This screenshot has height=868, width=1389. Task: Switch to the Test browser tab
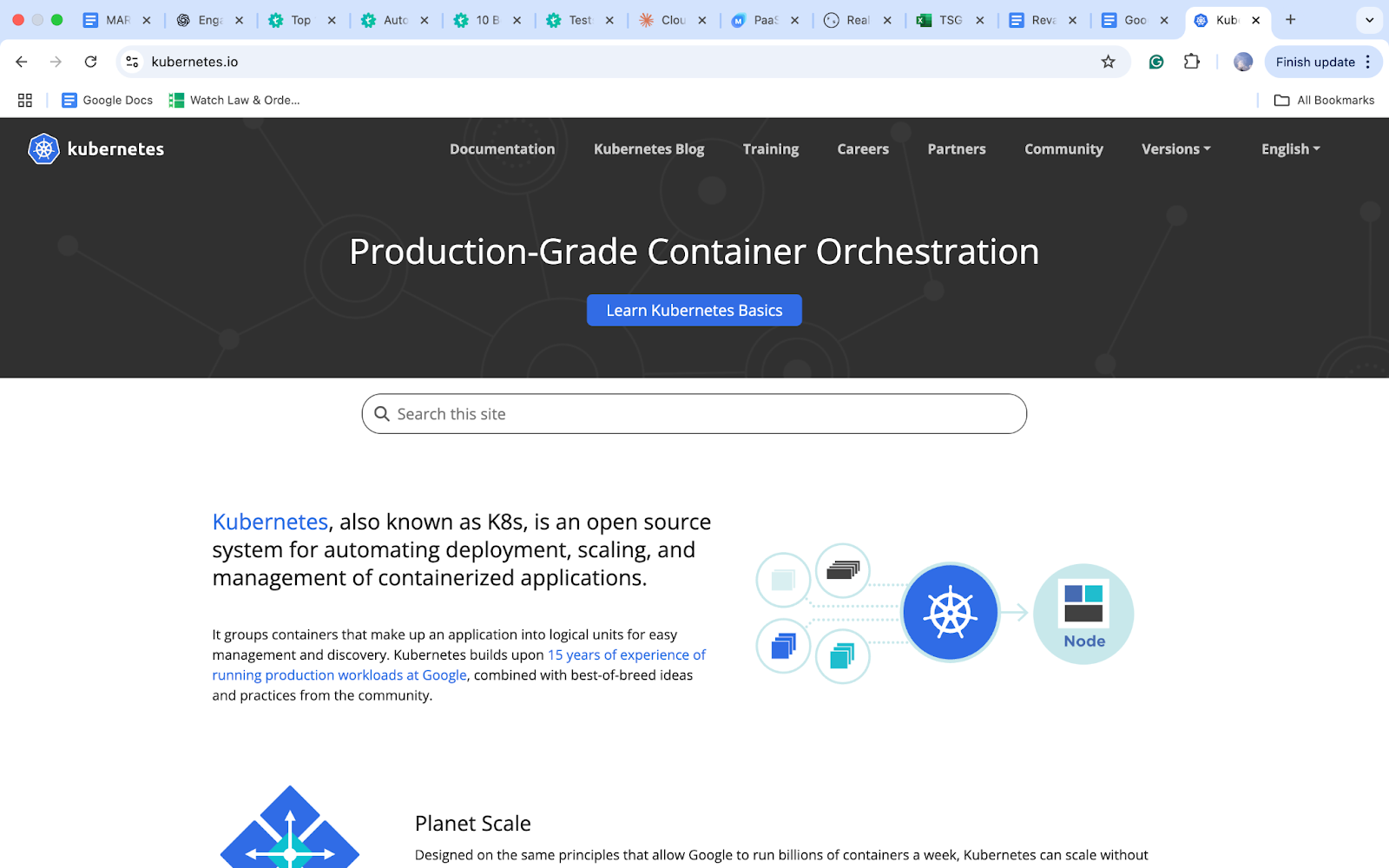(581, 20)
